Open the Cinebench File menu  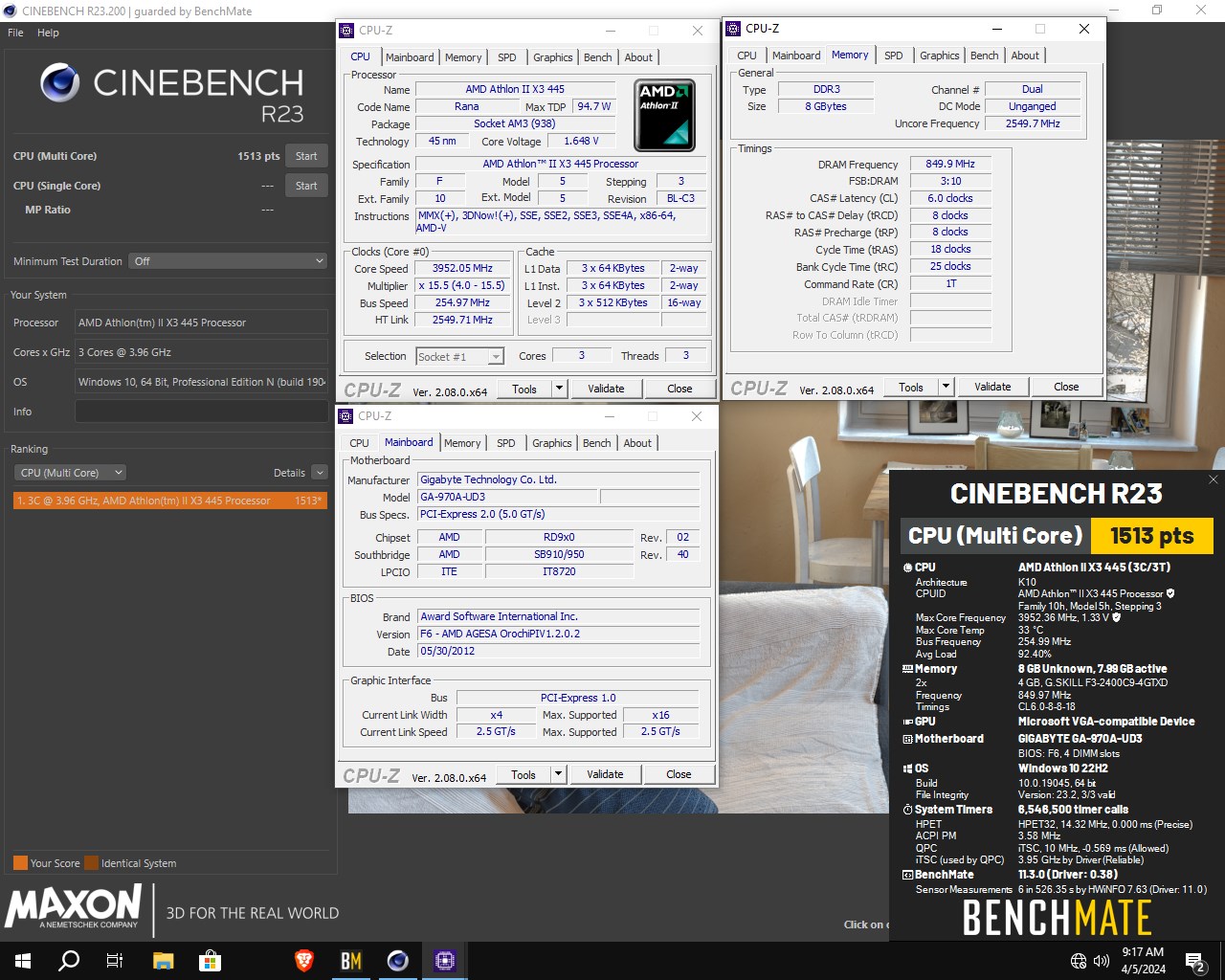[x=15, y=33]
